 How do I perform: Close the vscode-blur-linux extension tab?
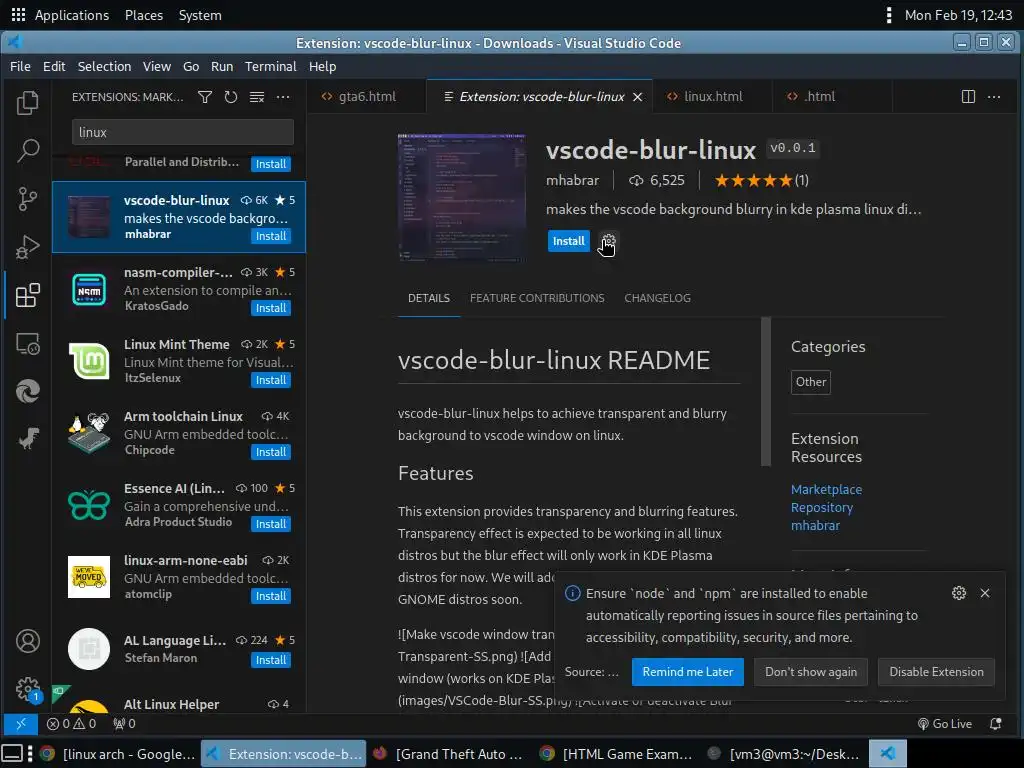638,97
